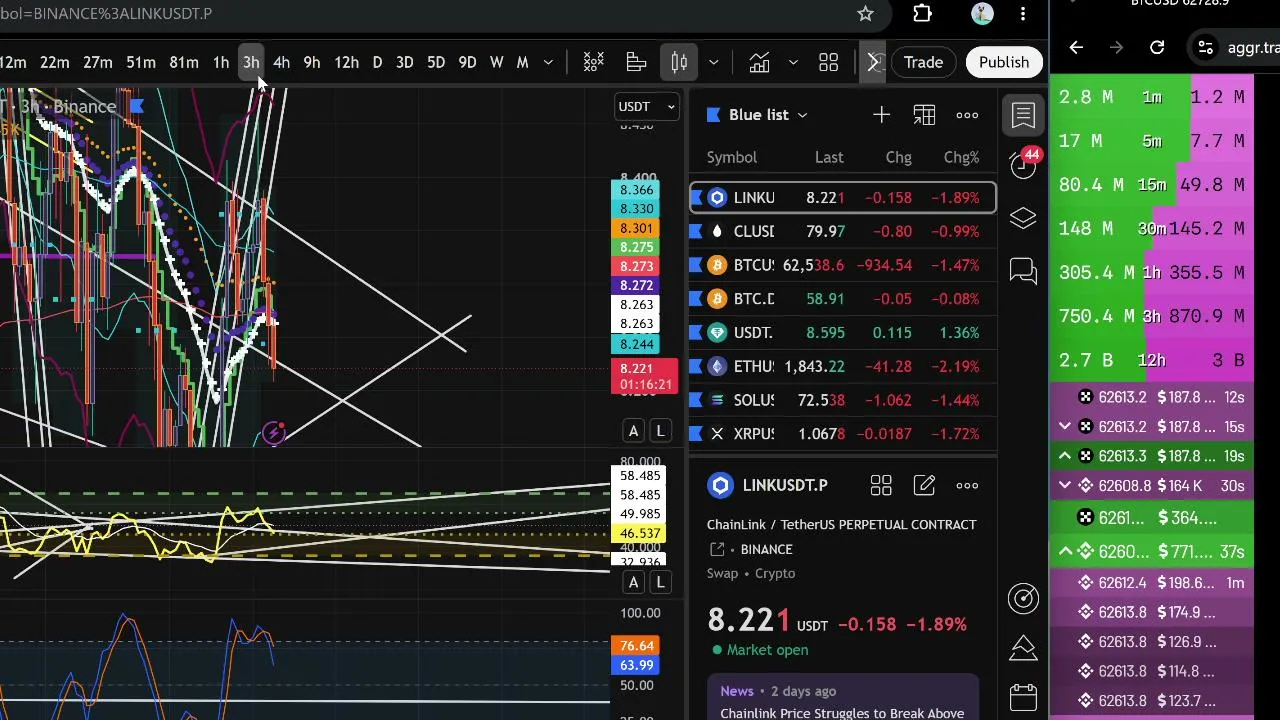Viewport: 1280px width, 720px height.
Task: Open Chrome three-dot menu
Action: (x=1022, y=14)
